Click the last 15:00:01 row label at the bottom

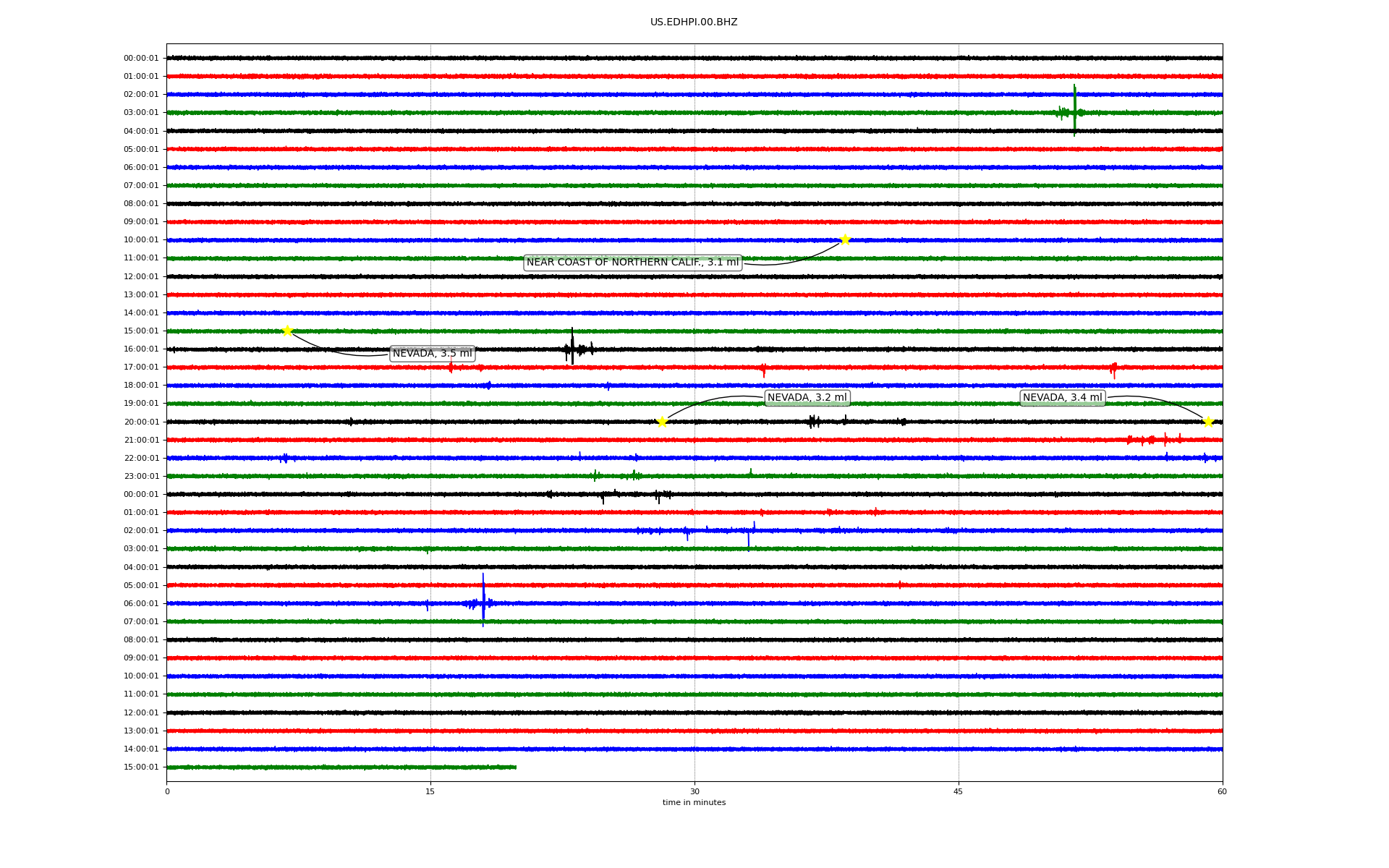pyautogui.click(x=141, y=767)
